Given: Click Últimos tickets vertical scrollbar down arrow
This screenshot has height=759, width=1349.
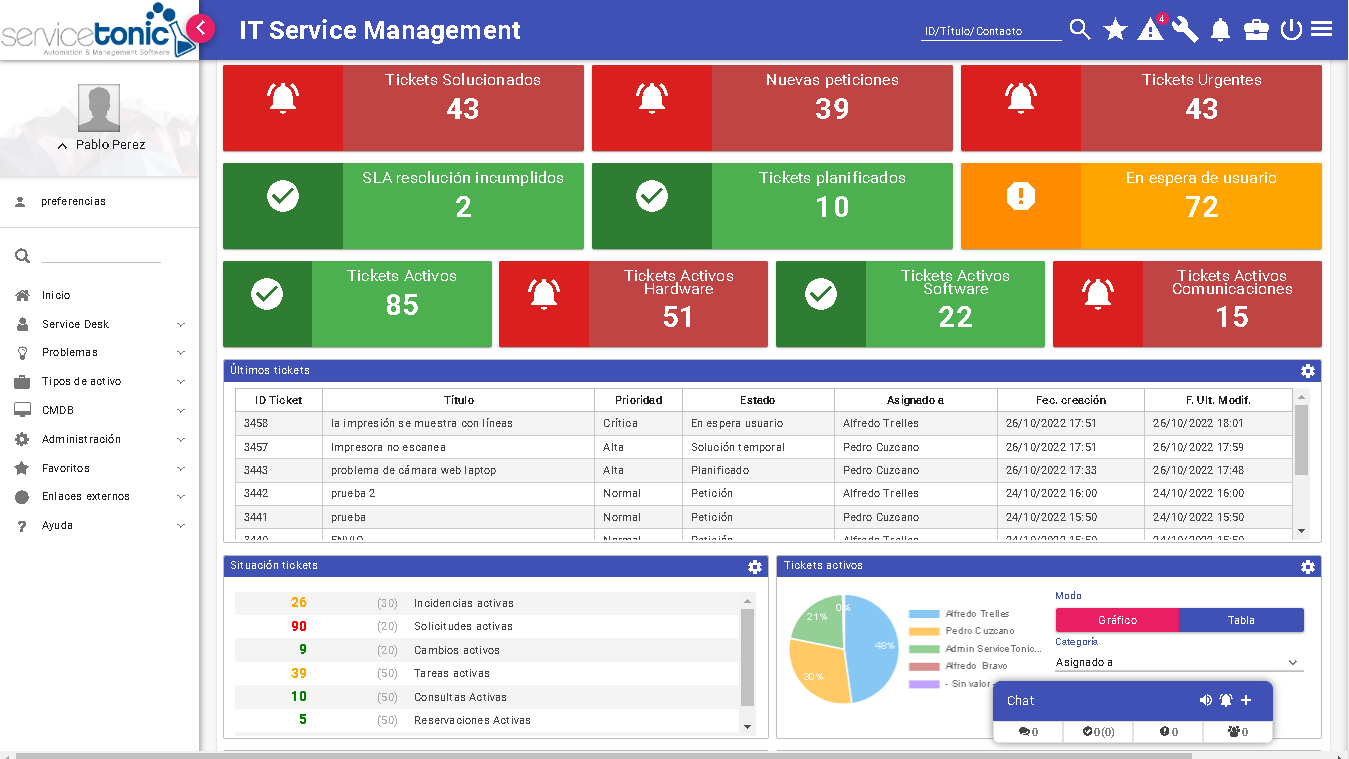Looking at the screenshot, I should tap(1301, 531).
